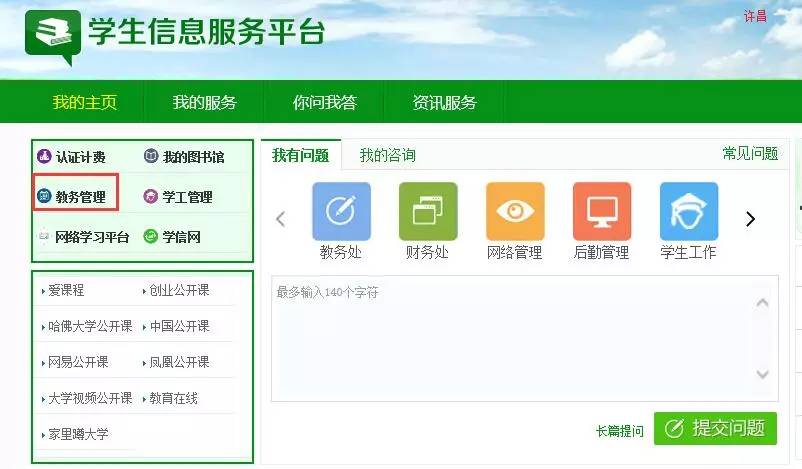
Task: Click the textarea scroll up arrow
Action: (762, 303)
